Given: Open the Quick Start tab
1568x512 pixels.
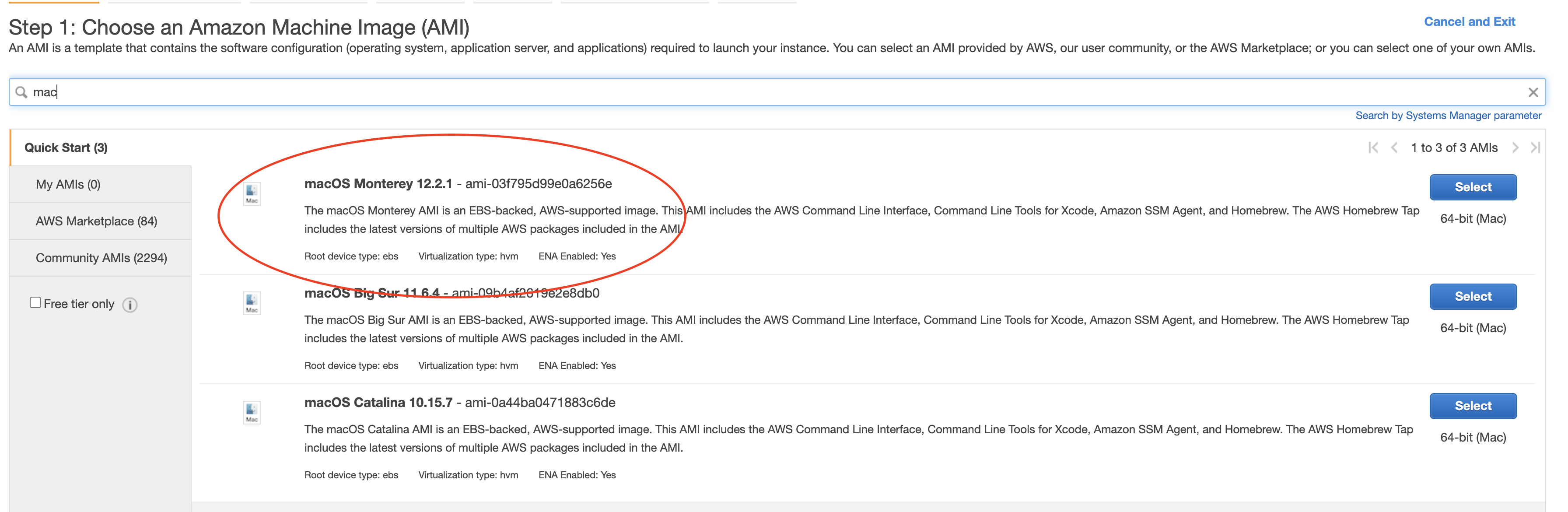Looking at the screenshot, I should [66, 147].
